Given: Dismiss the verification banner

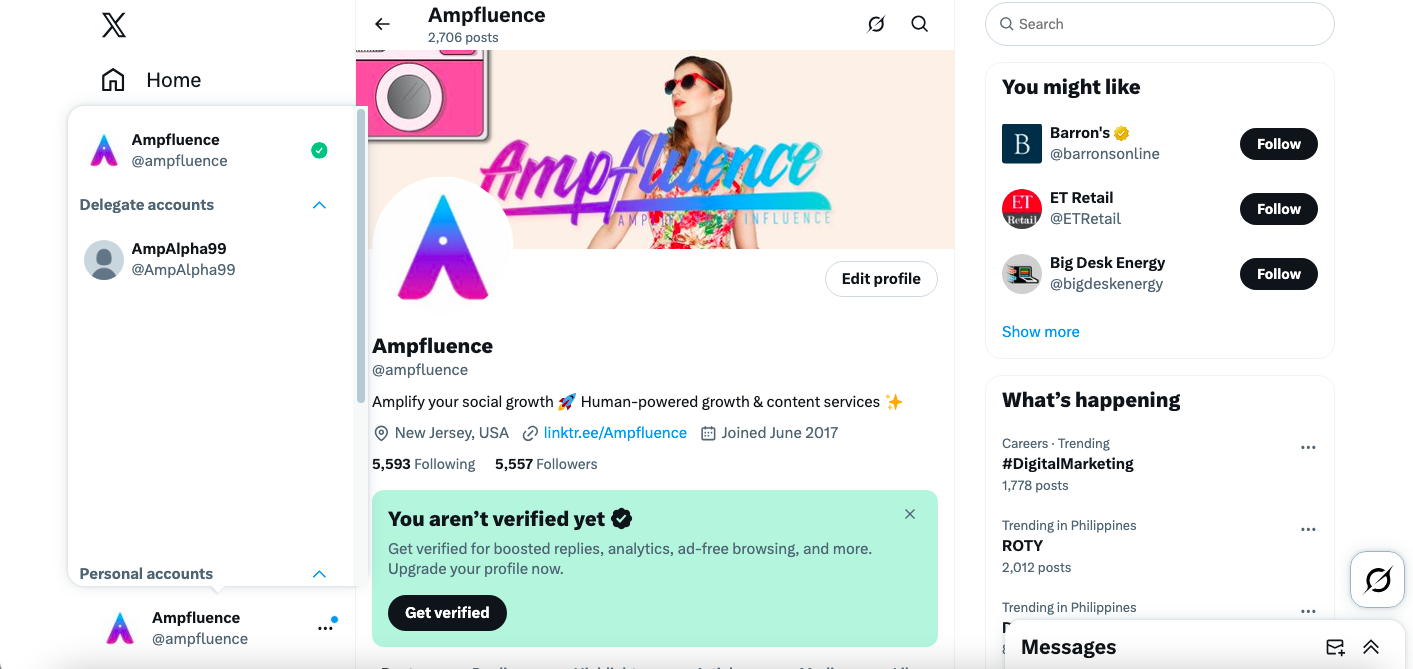Looking at the screenshot, I should pyautogui.click(x=909, y=514).
